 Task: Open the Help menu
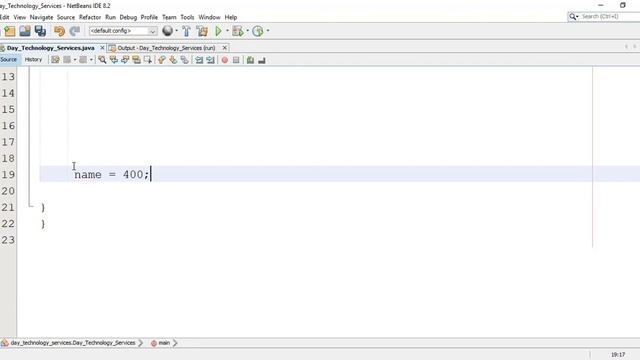[231, 17]
